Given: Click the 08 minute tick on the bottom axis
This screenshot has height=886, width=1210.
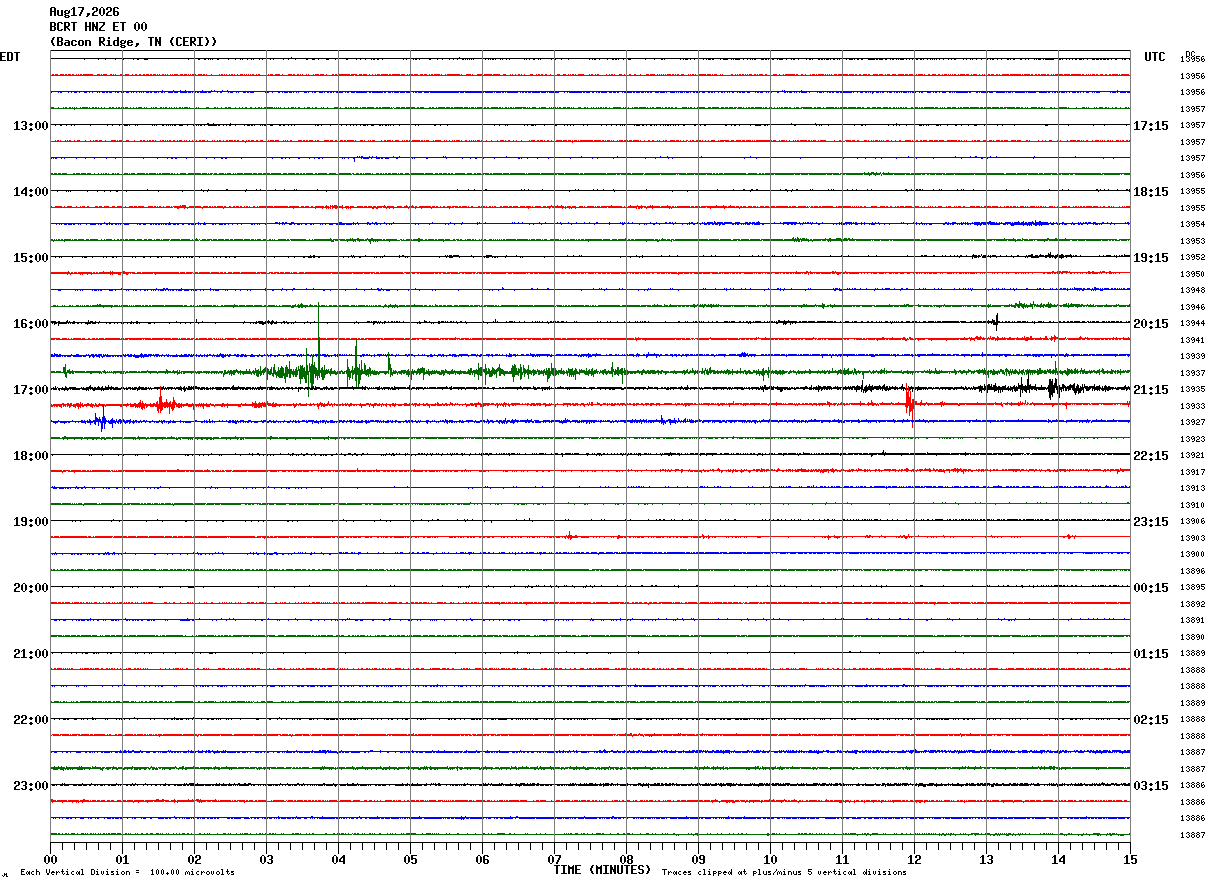Looking at the screenshot, I should (x=626, y=859).
